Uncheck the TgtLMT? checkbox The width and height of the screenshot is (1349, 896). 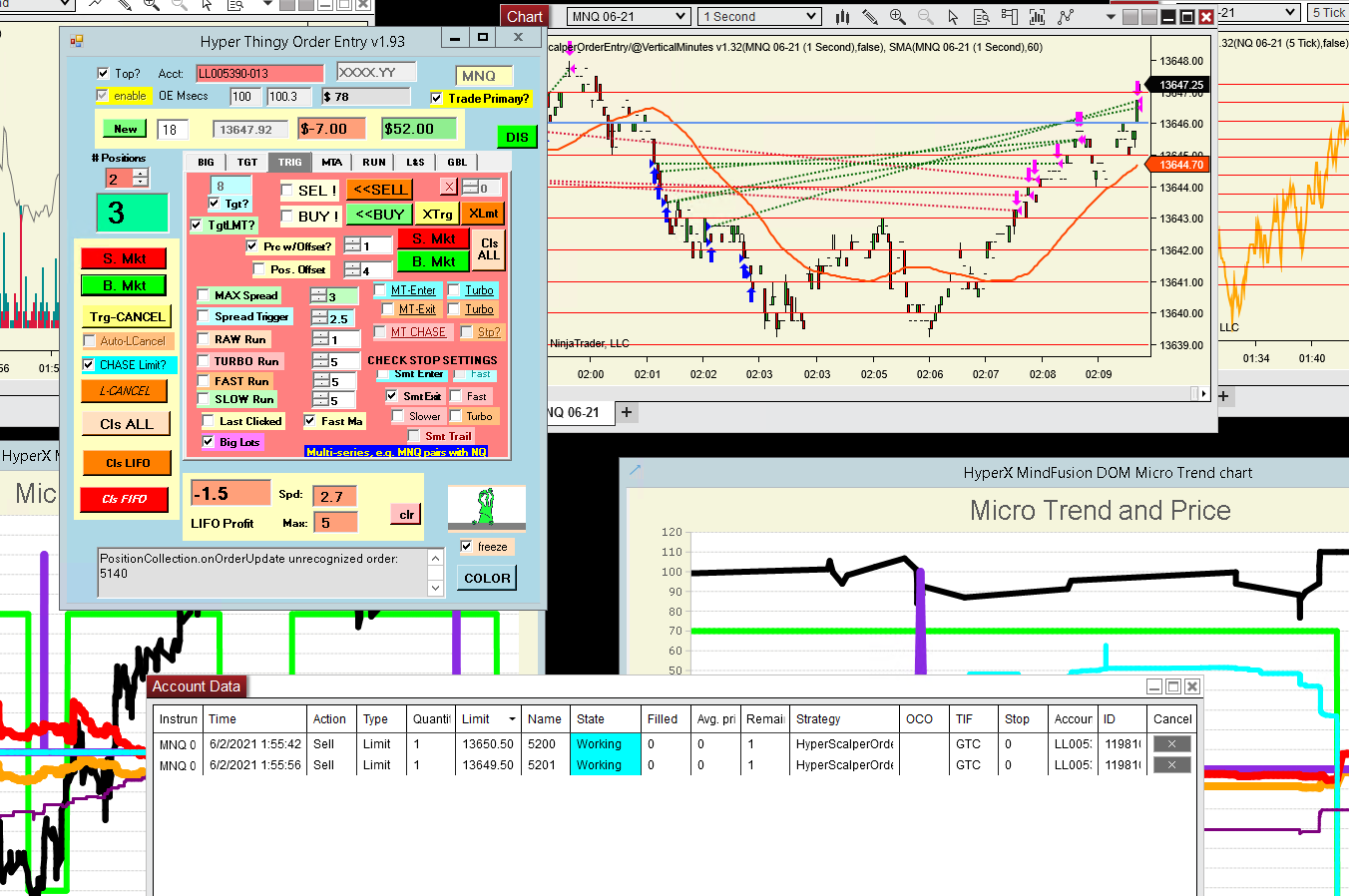coord(197,225)
